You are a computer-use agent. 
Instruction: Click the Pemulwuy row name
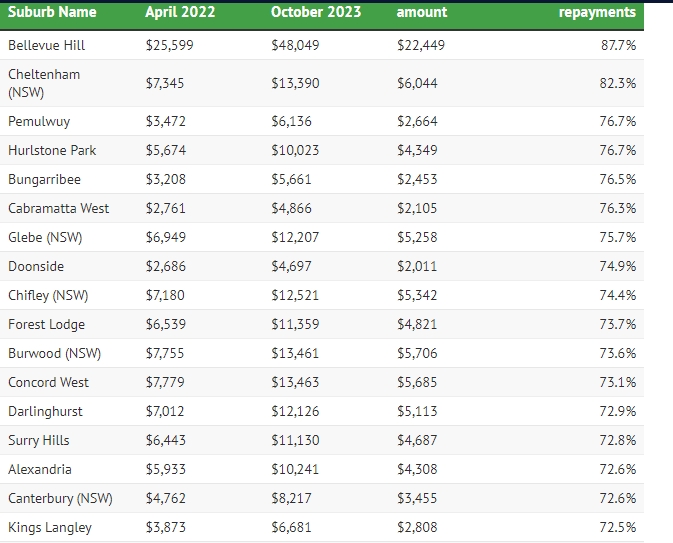pos(39,121)
